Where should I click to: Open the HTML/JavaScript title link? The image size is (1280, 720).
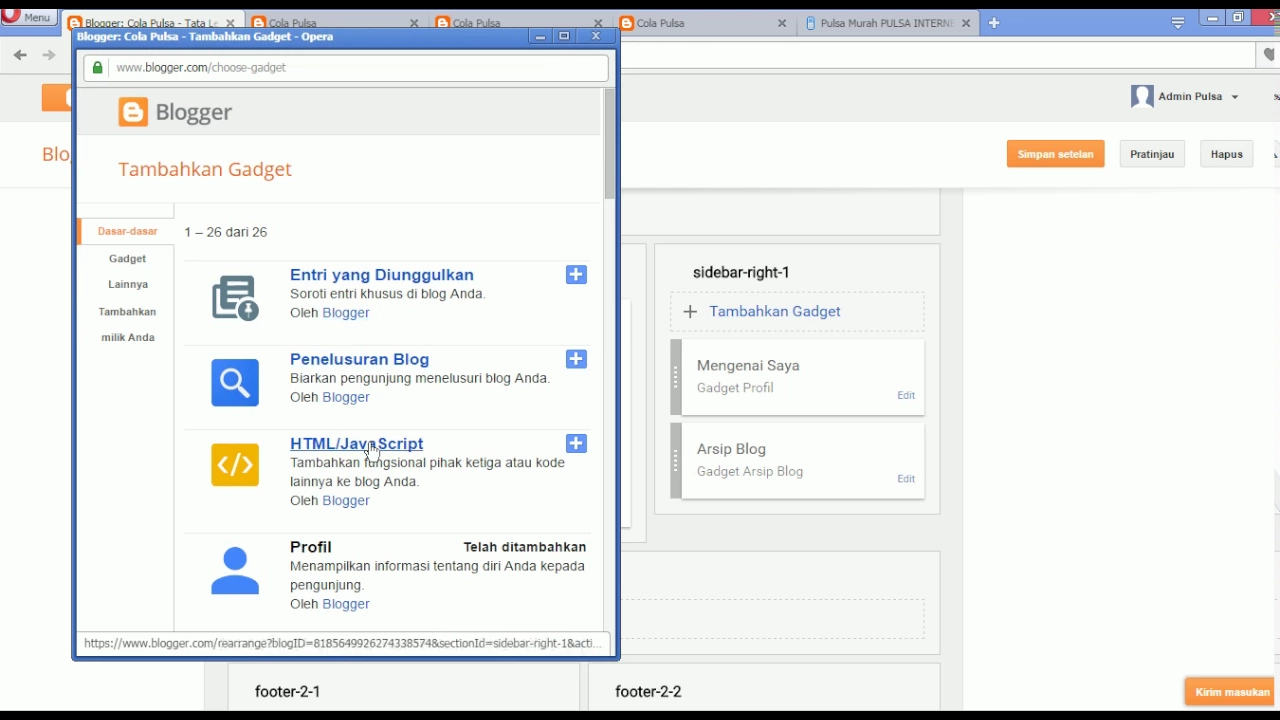click(357, 444)
